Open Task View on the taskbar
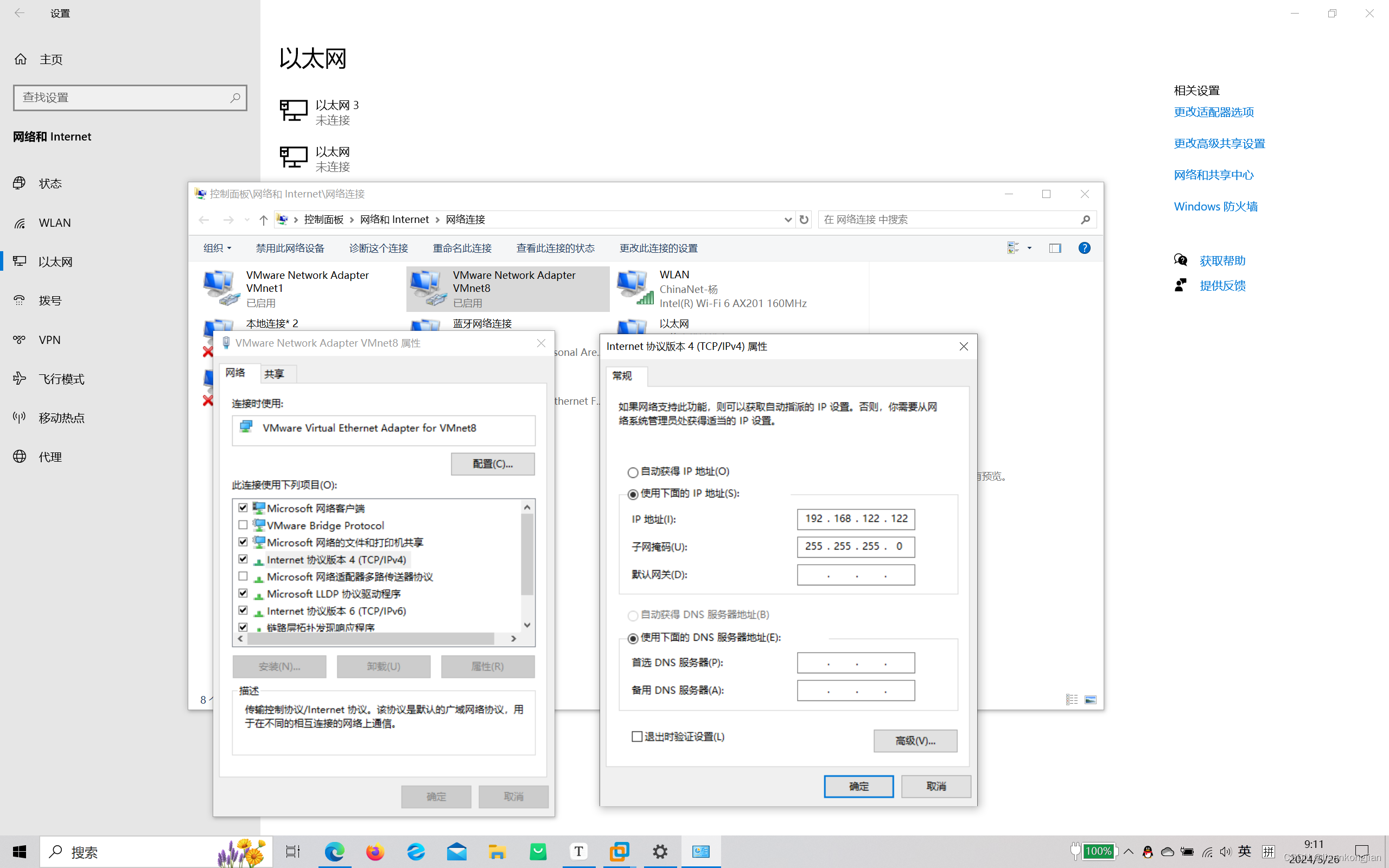Screen dimensions: 1389x868 pos(293,852)
